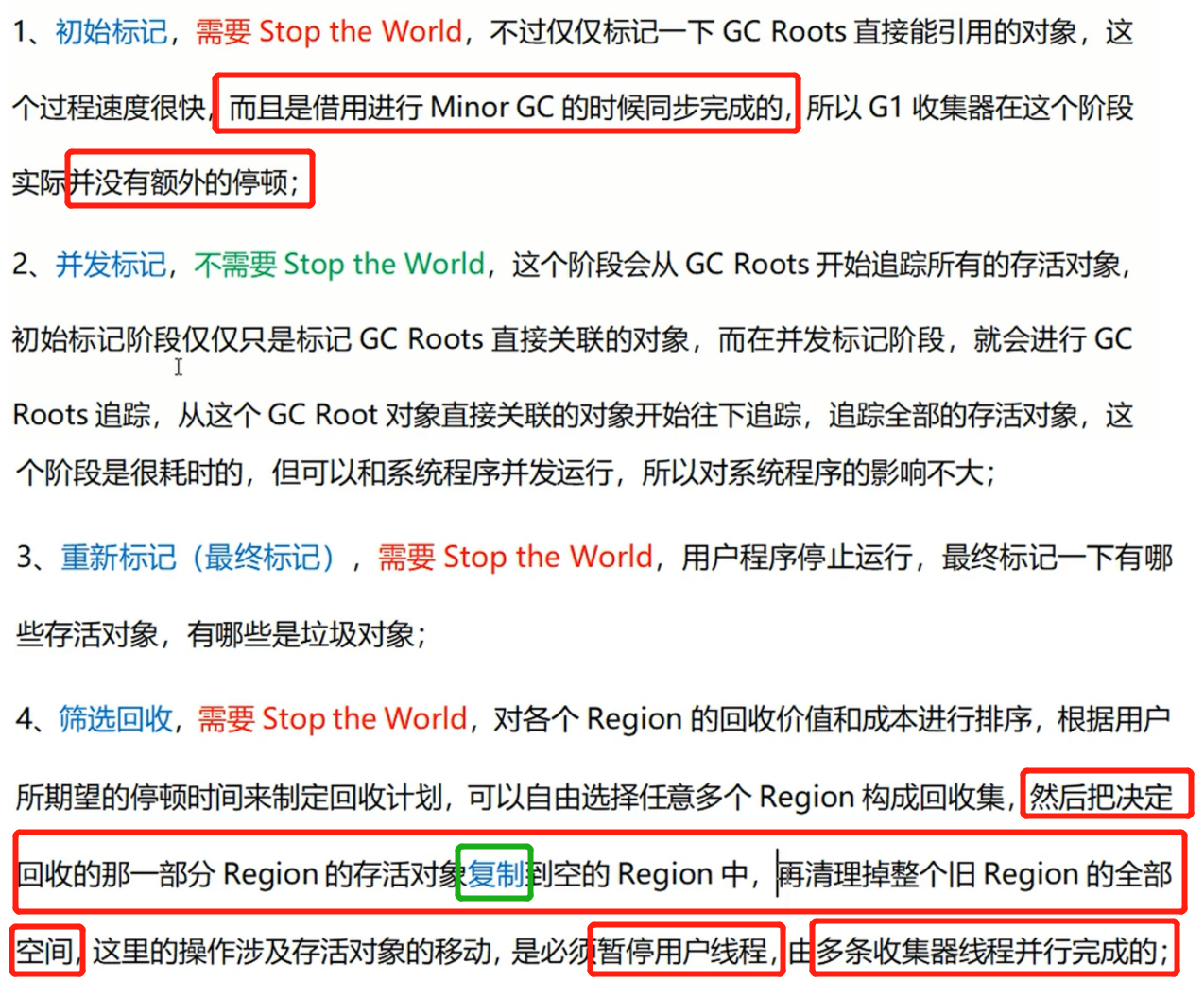Click the phrase 所以对系统程序的影响不大

812,472
